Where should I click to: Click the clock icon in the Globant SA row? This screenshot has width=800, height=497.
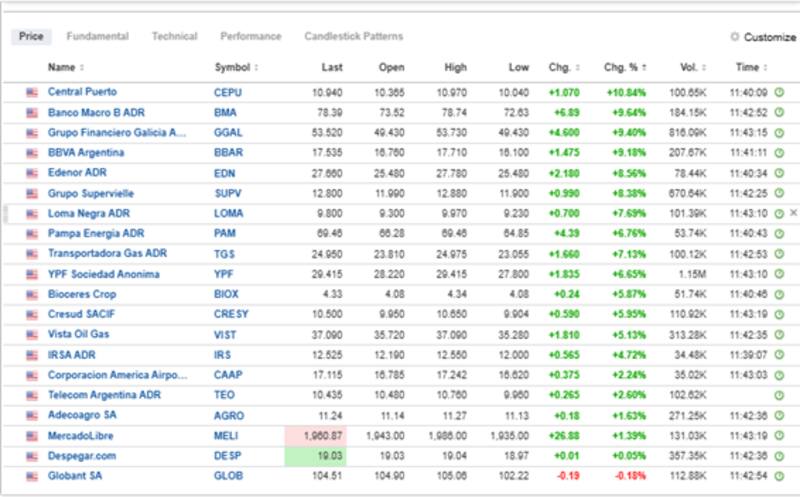[x=779, y=476]
